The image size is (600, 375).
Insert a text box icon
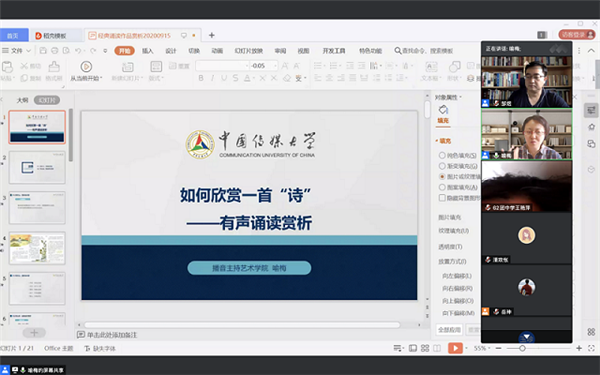pyautogui.click(x=431, y=67)
